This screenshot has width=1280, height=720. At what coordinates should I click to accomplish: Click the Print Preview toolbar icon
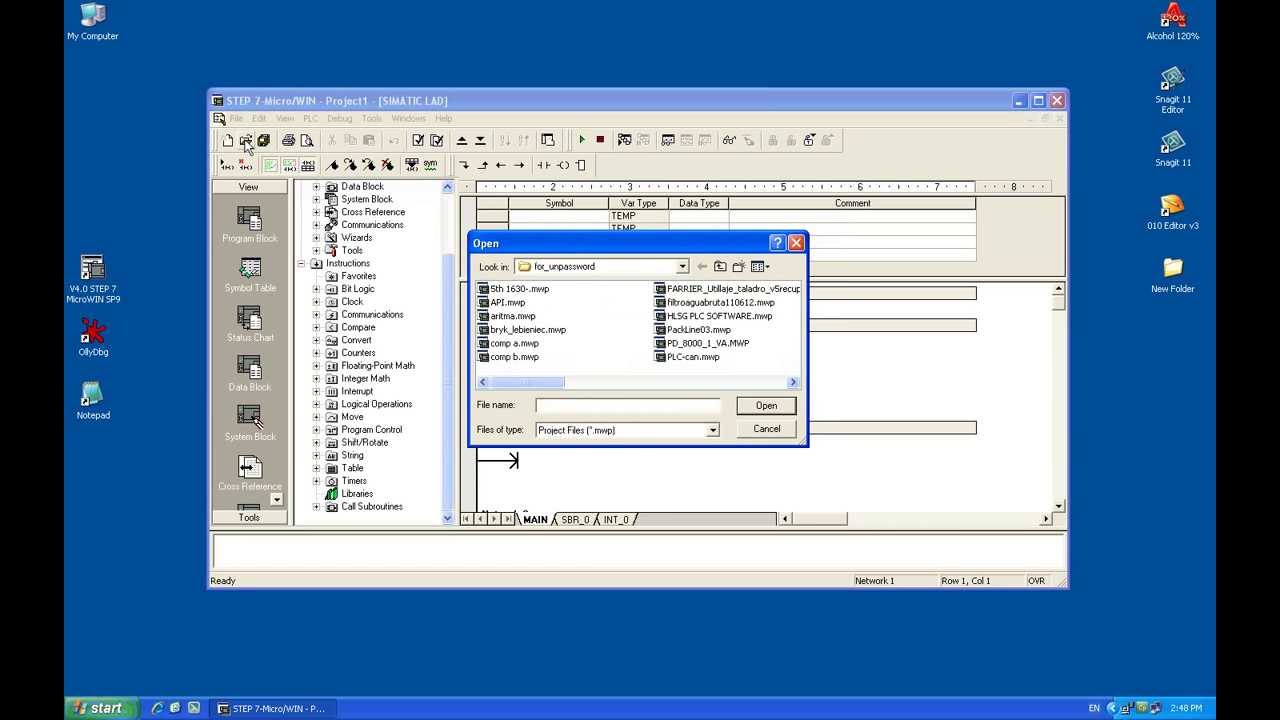pyautogui.click(x=306, y=140)
